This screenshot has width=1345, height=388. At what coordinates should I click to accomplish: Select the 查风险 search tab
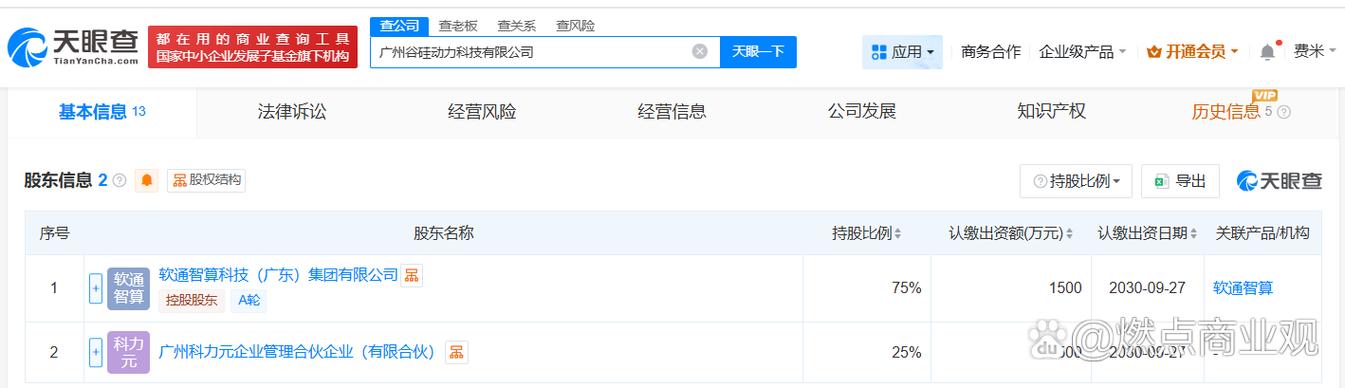575,26
